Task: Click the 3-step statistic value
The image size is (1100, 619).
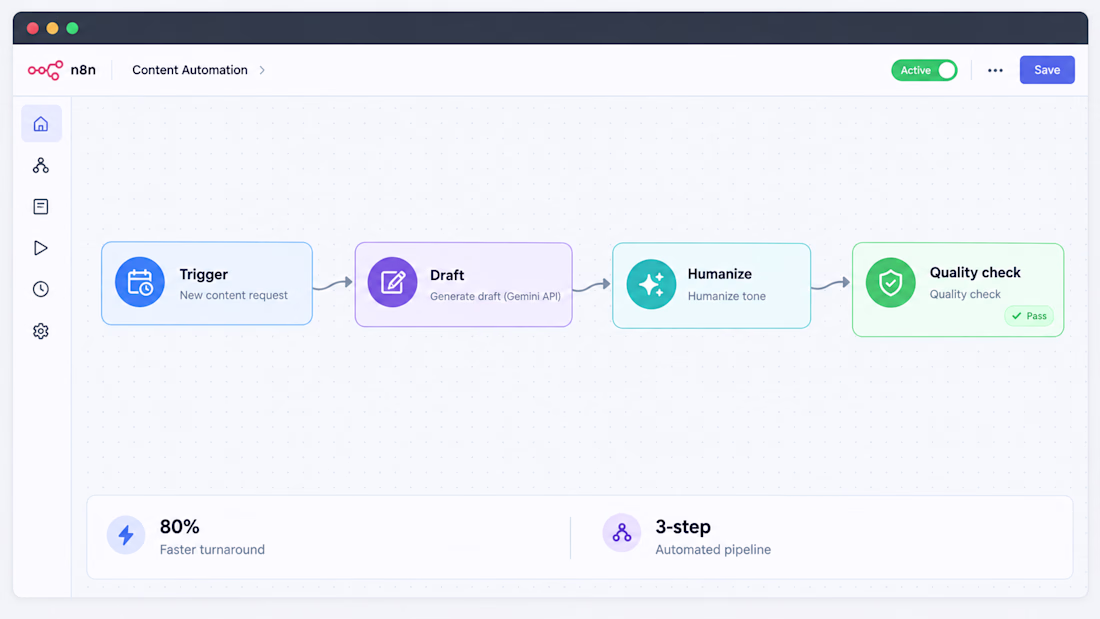Action: (x=683, y=526)
